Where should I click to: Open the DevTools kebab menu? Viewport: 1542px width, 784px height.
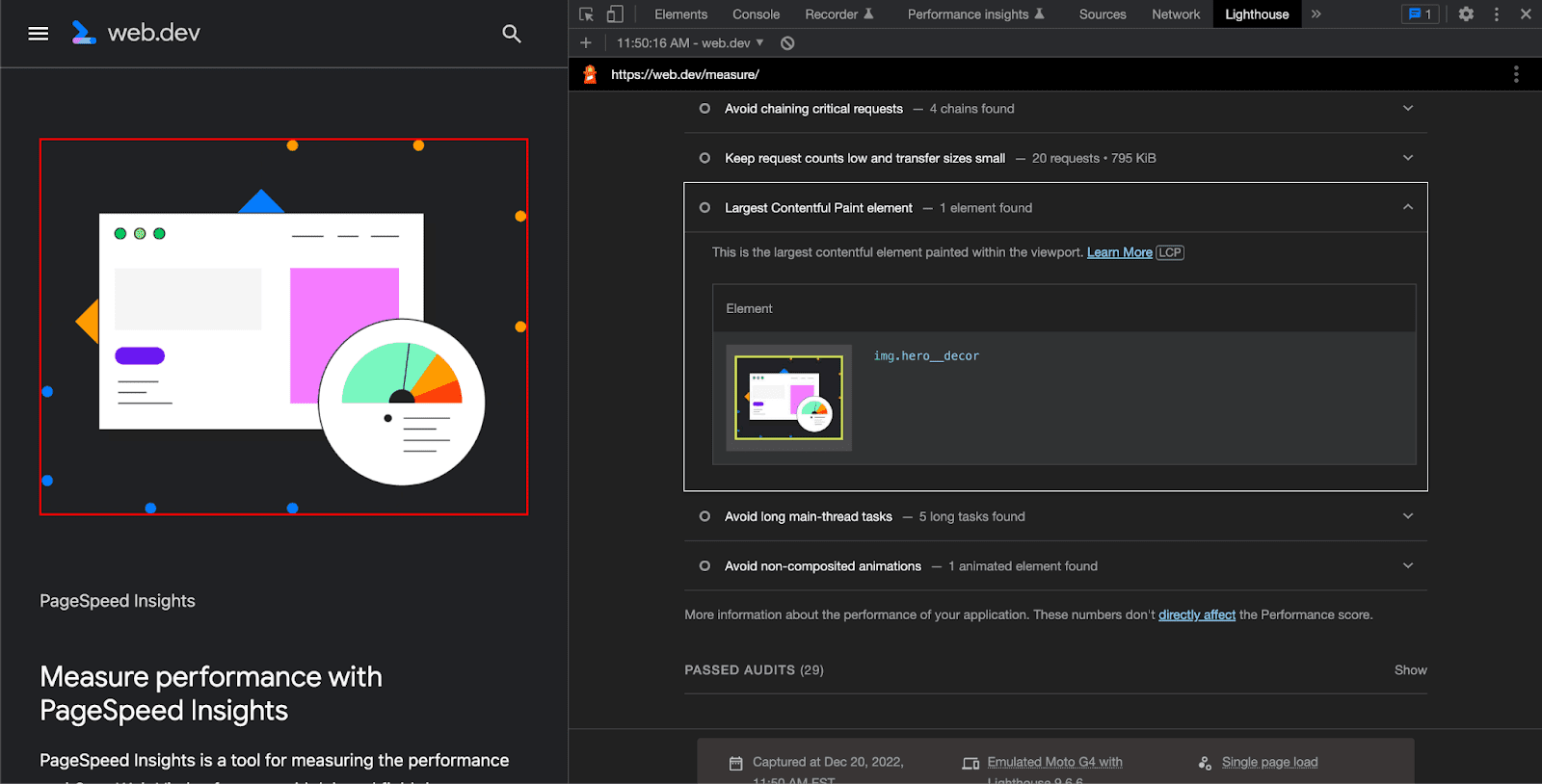click(x=1496, y=14)
